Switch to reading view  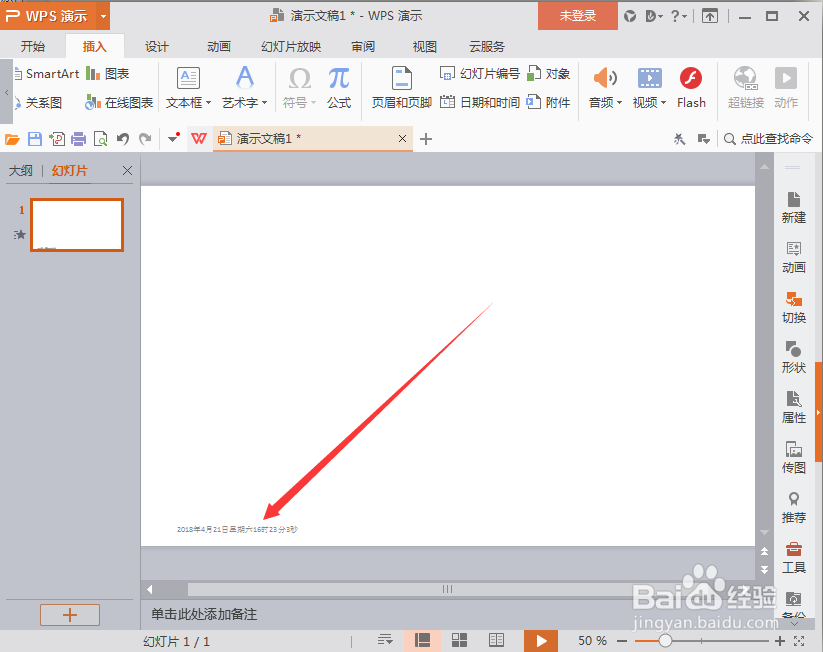(x=496, y=640)
